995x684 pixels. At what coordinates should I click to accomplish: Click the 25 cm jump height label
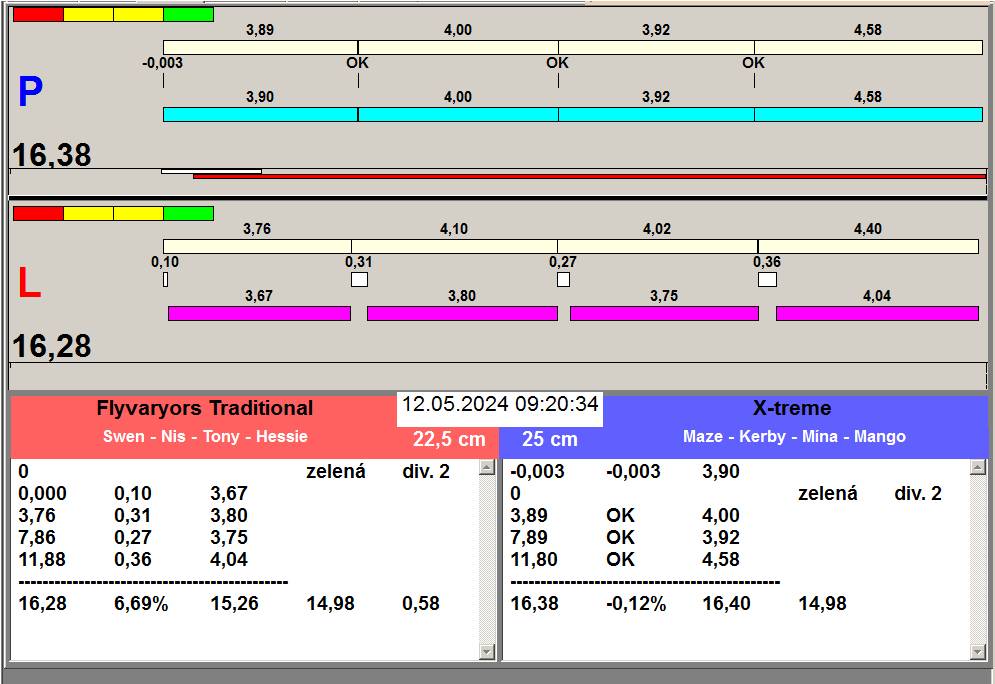point(550,439)
